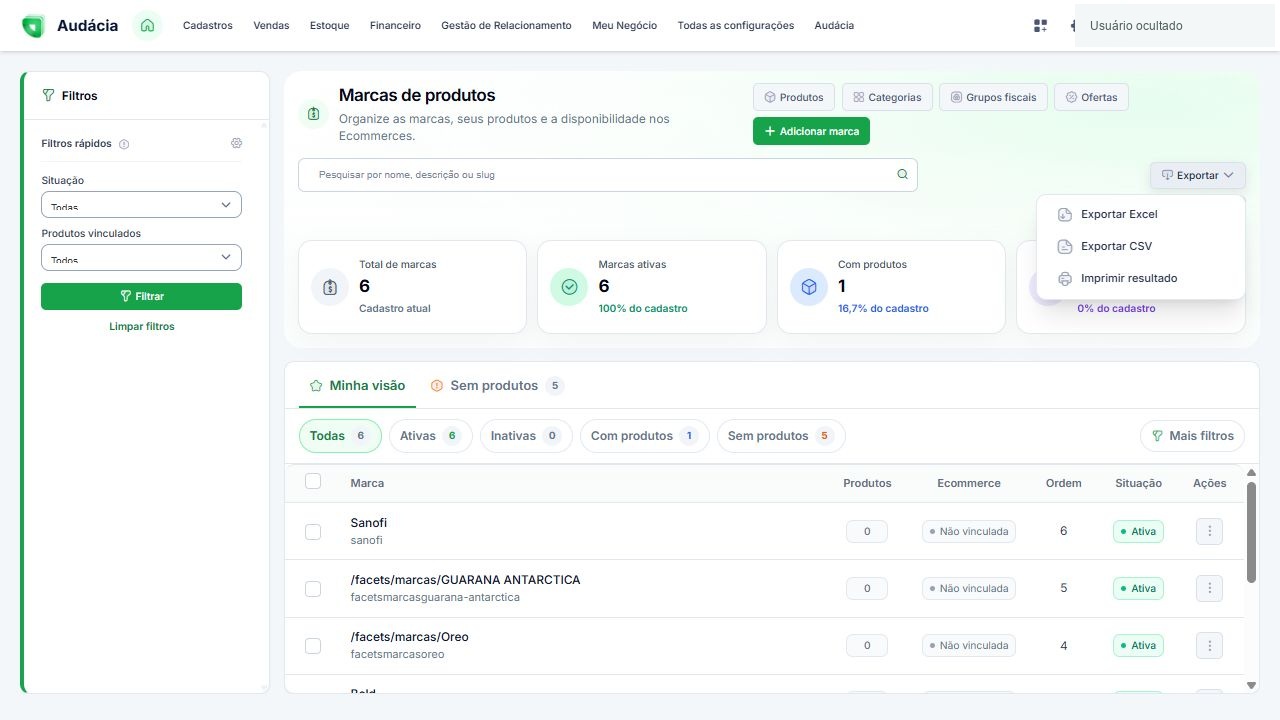Image resolution: width=1280 pixels, height=720 pixels.
Task: Click the Limpar filtros link
Action: coord(142,326)
